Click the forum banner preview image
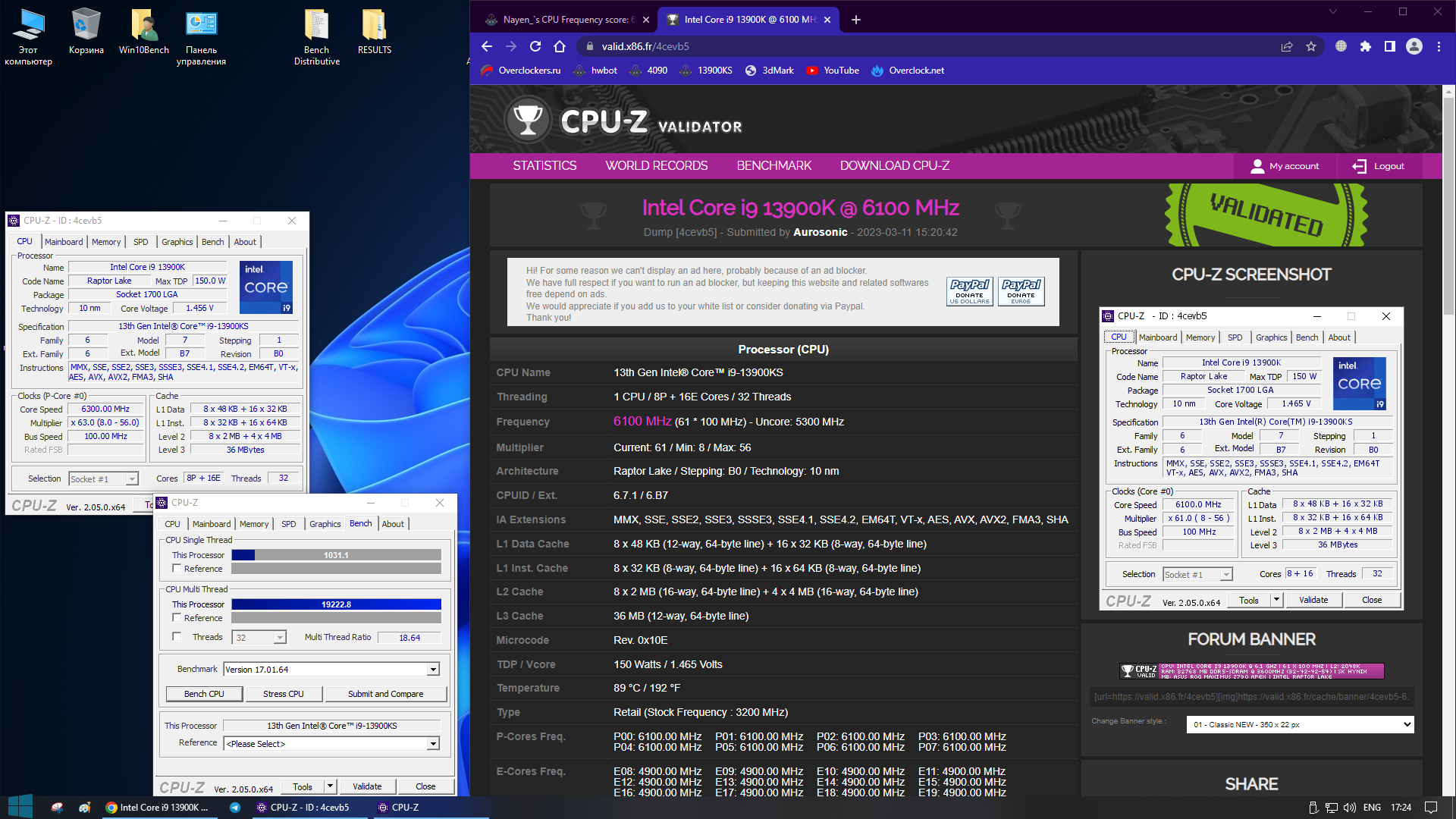Viewport: 1456px width, 819px height. tap(1252, 671)
